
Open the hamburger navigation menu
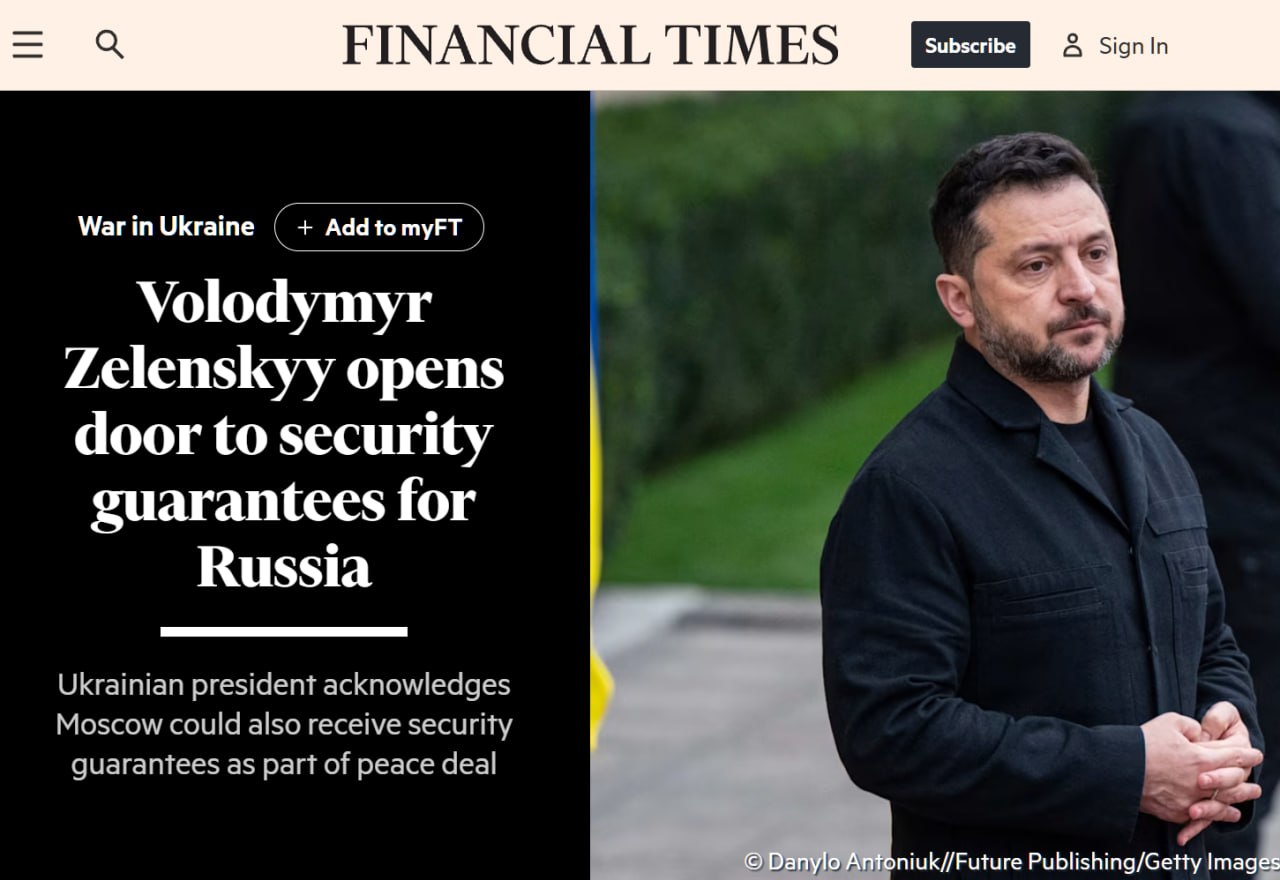pyautogui.click(x=27, y=45)
